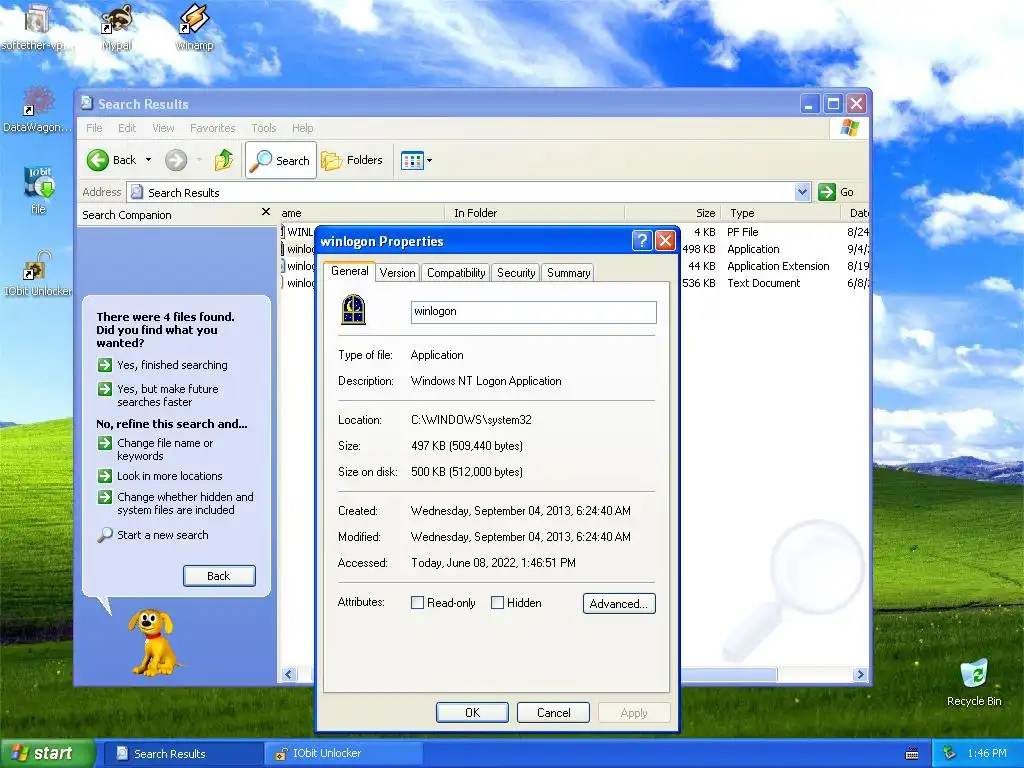Click the horizontal scrollbar left arrow
Viewport: 1024px width, 768px height.
click(289, 674)
